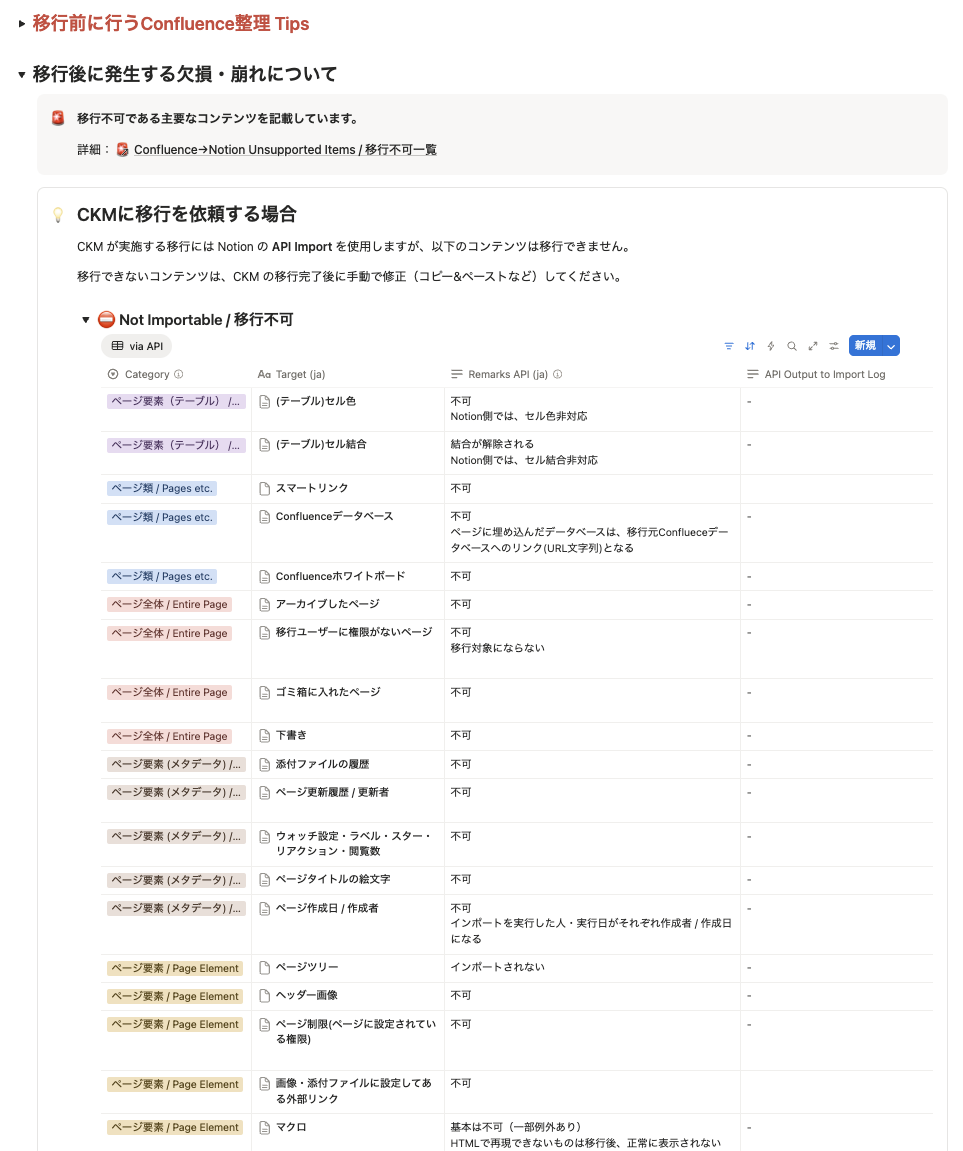This screenshot has height=1151, width=963.
Task: Click ページ全体 / Entire Page tag in 下書き row
Action: (170, 736)
